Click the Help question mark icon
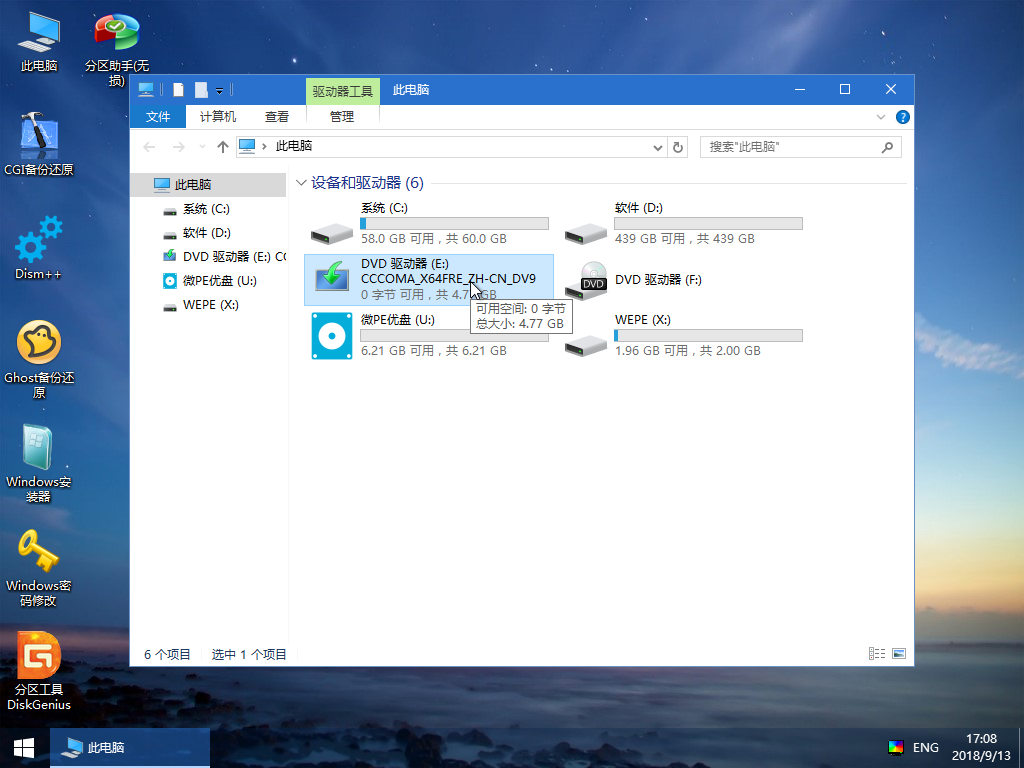This screenshot has width=1024, height=768. (x=902, y=116)
